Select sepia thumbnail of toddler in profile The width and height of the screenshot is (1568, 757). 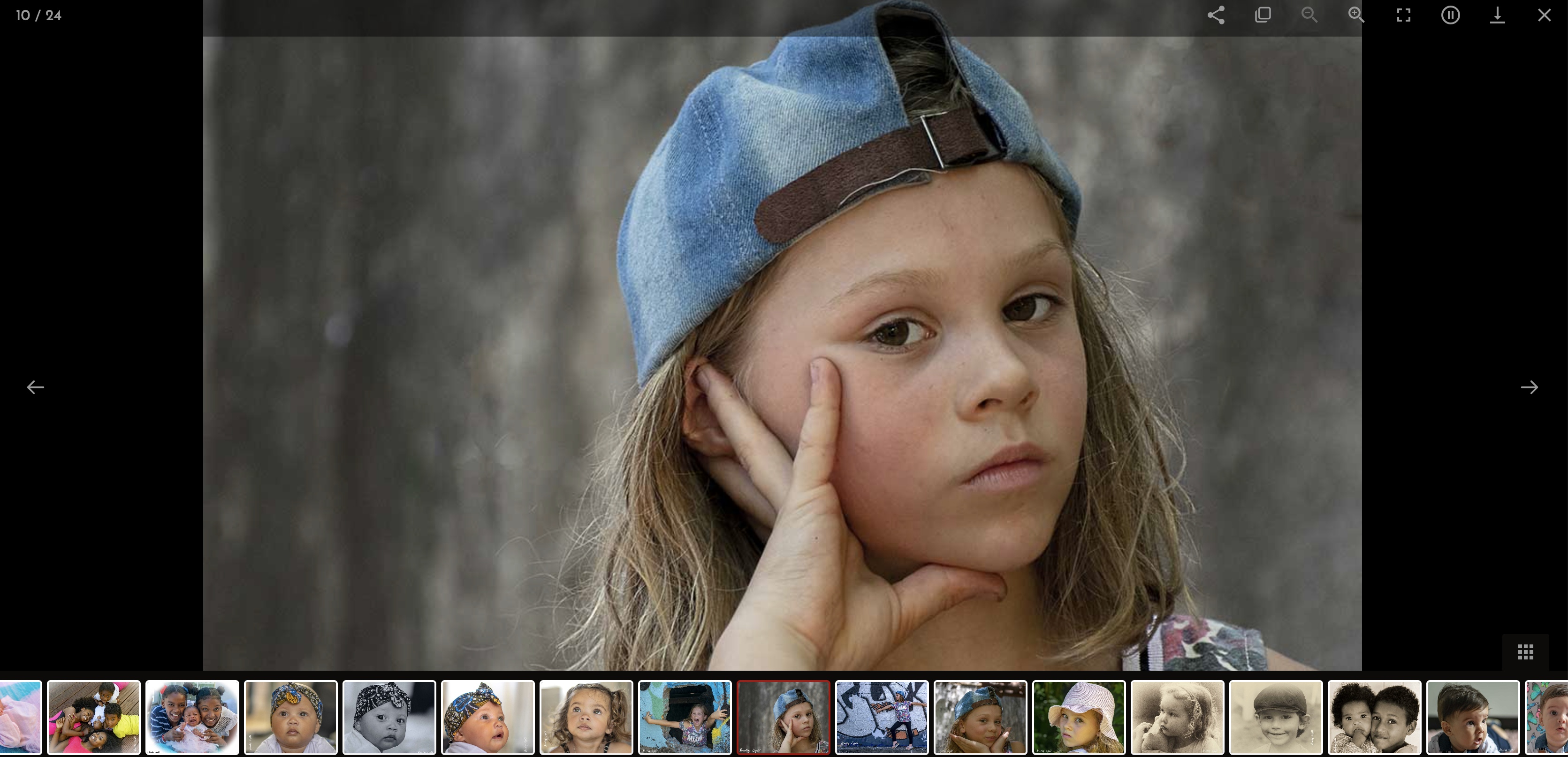click(x=1178, y=718)
